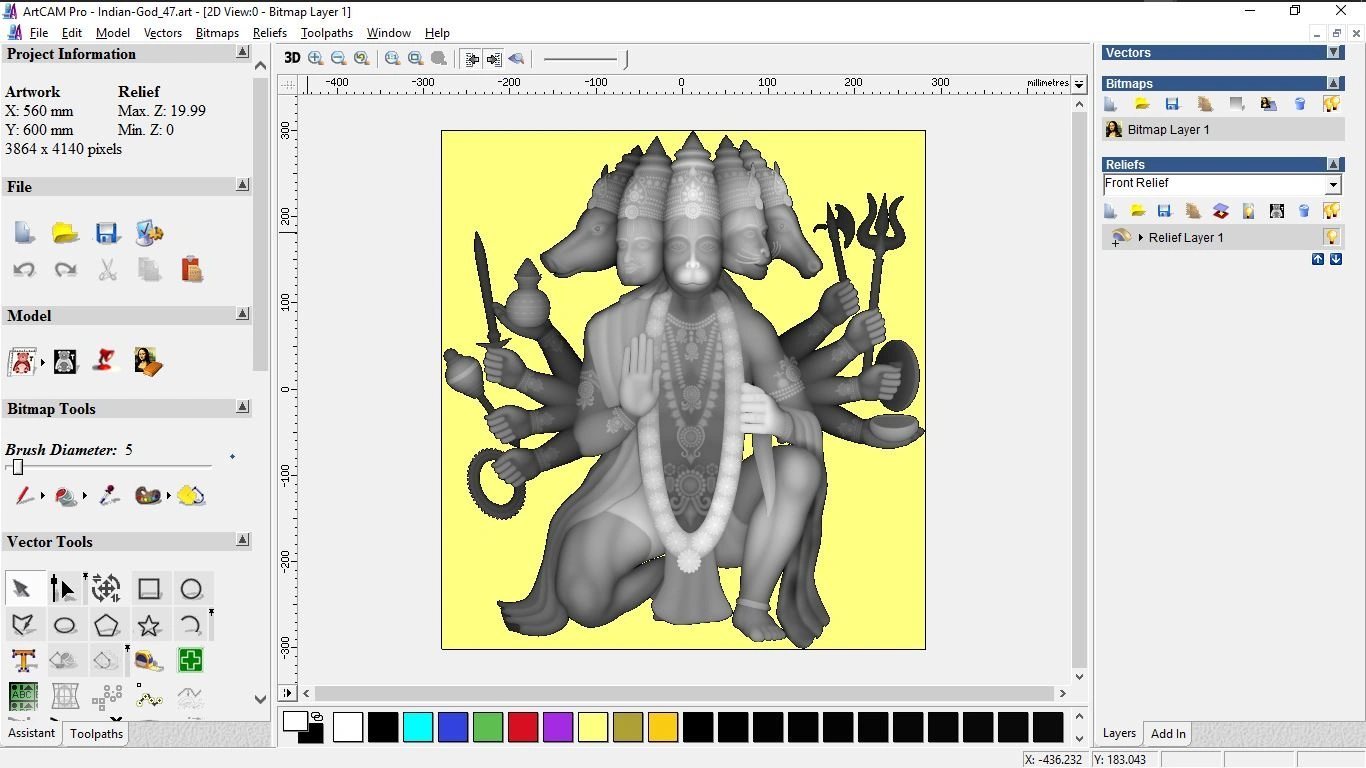Select the Star creation tool

[150, 624]
